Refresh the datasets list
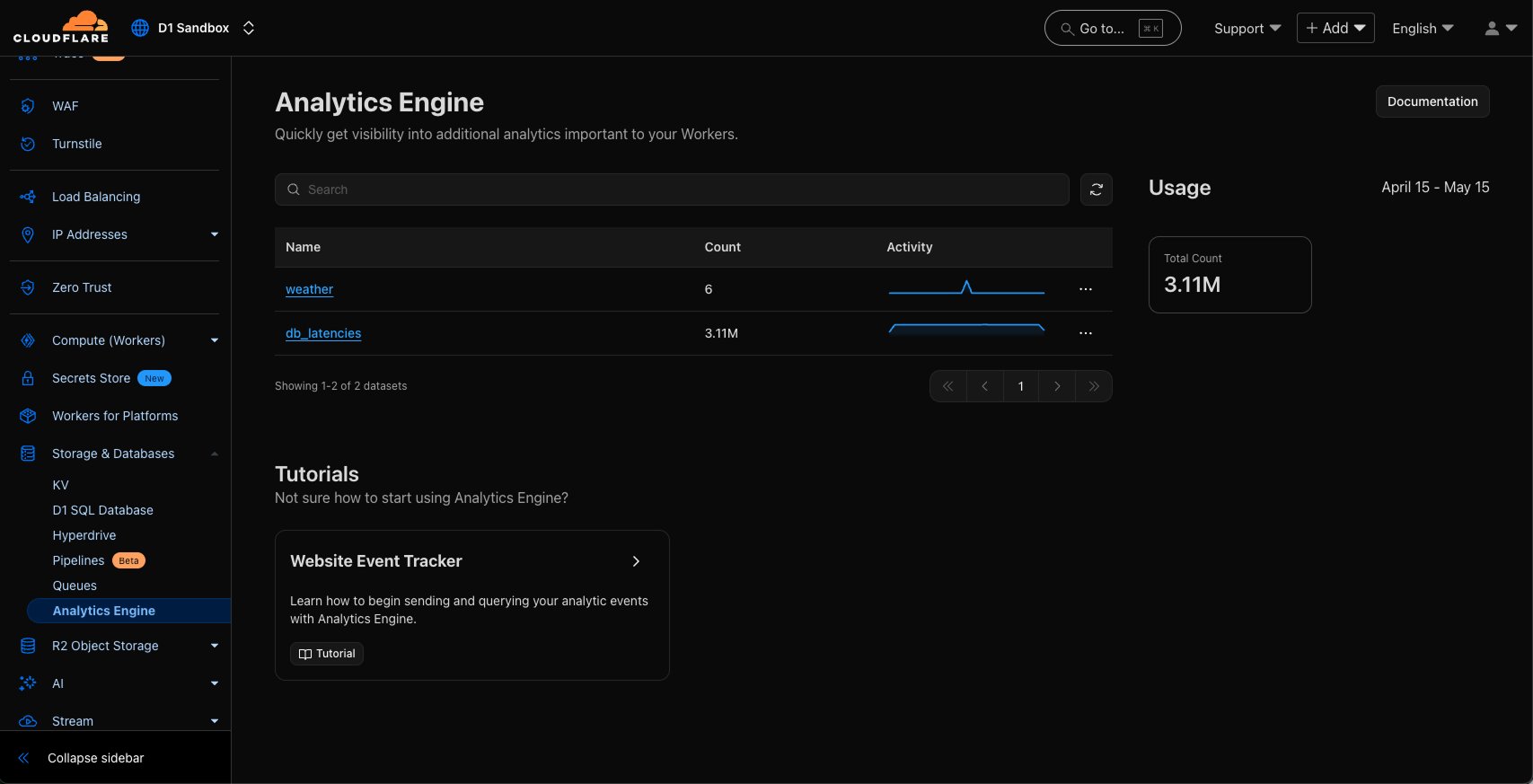This screenshot has width=1533, height=784. click(1097, 189)
